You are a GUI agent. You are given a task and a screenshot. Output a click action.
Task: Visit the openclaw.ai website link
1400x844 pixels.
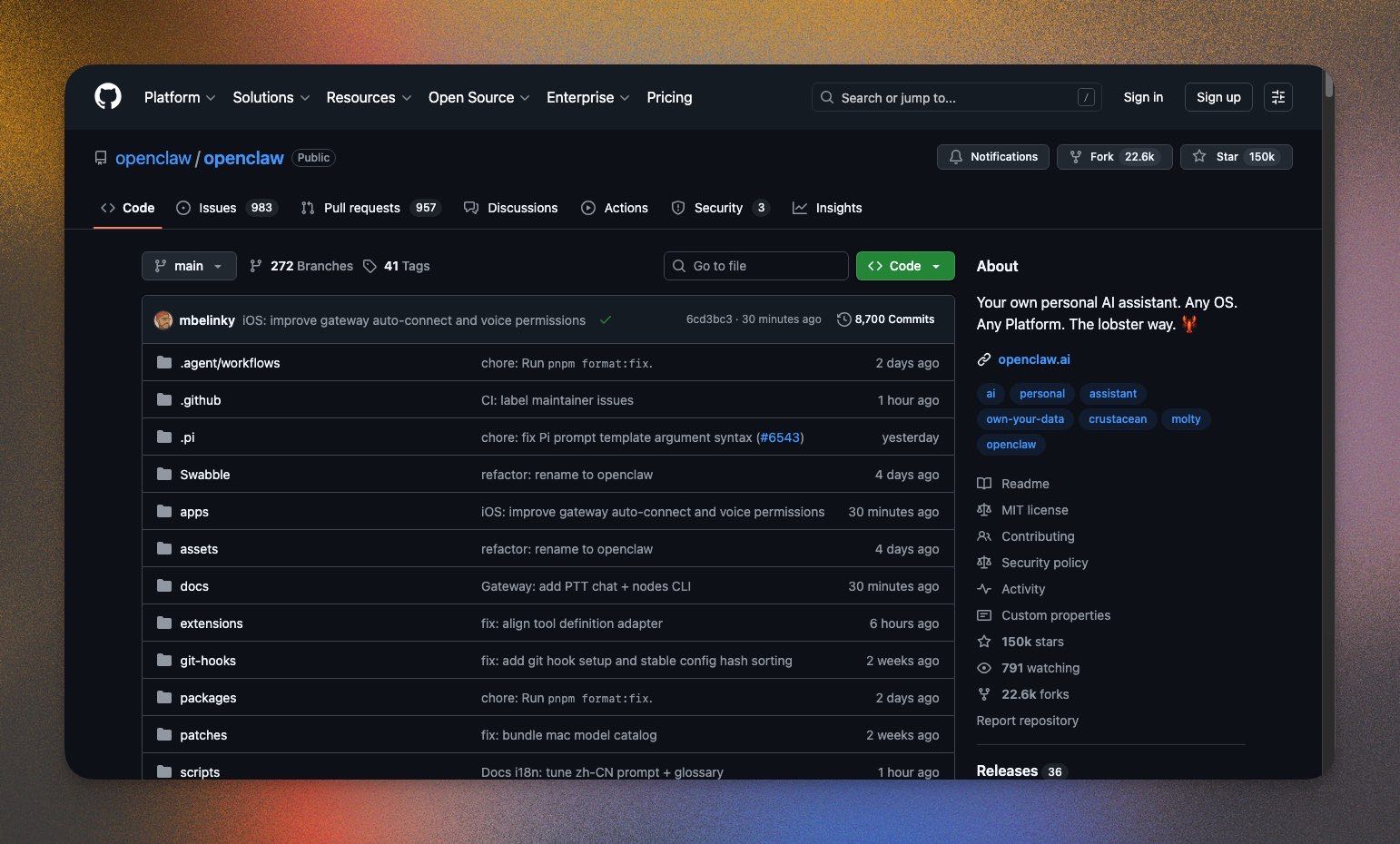tap(1034, 359)
